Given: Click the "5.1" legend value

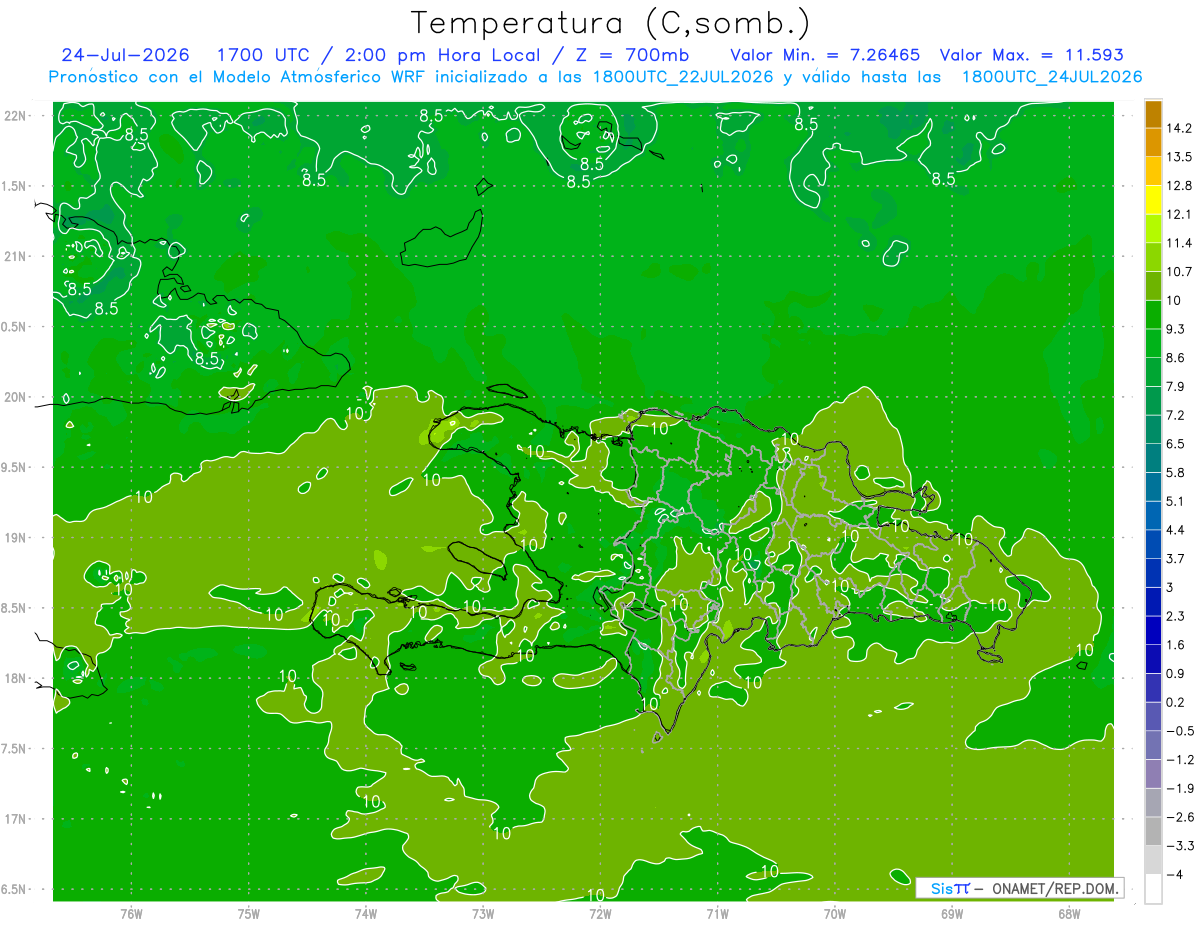Looking at the screenshot, I should pyautogui.click(x=1177, y=501).
